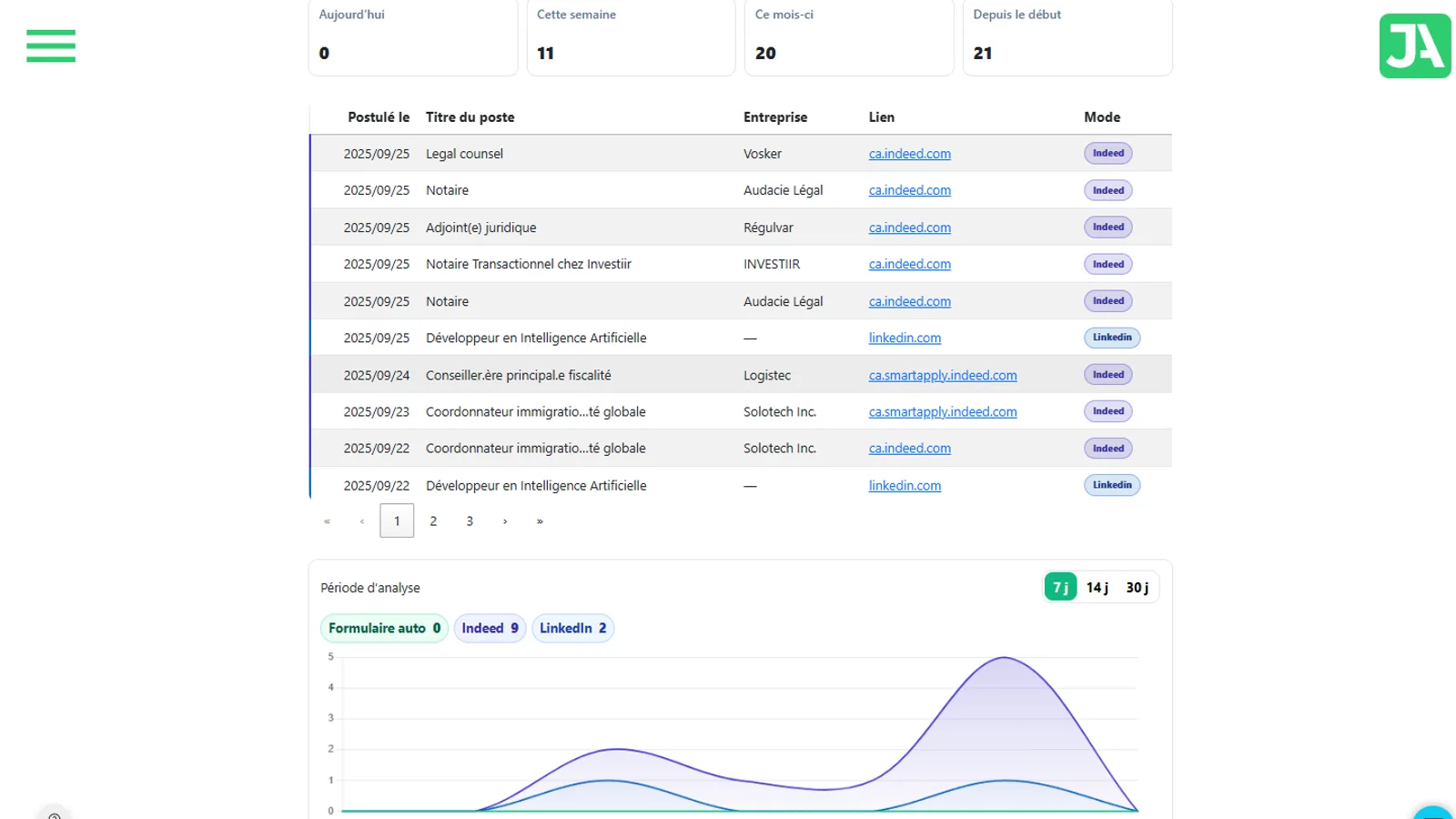
Task: Click the Période d'analyse label
Action: 370,588
